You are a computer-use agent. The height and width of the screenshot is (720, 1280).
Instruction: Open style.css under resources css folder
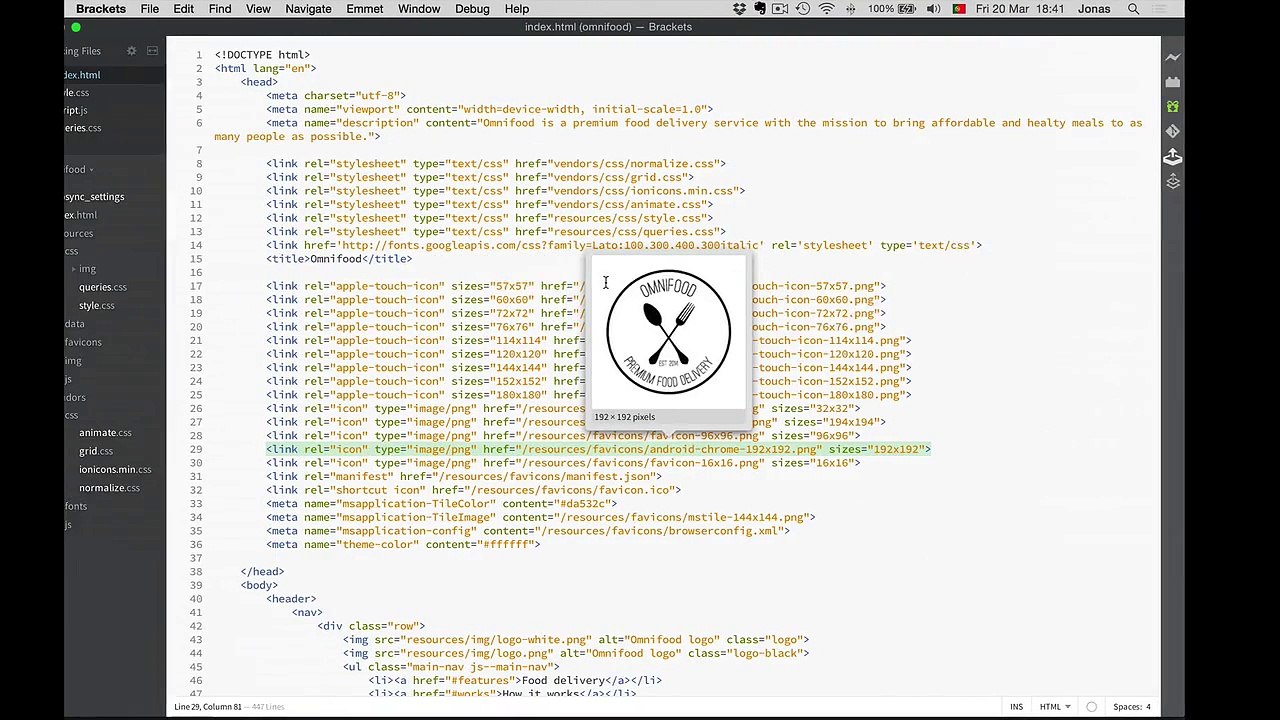(x=96, y=306)
